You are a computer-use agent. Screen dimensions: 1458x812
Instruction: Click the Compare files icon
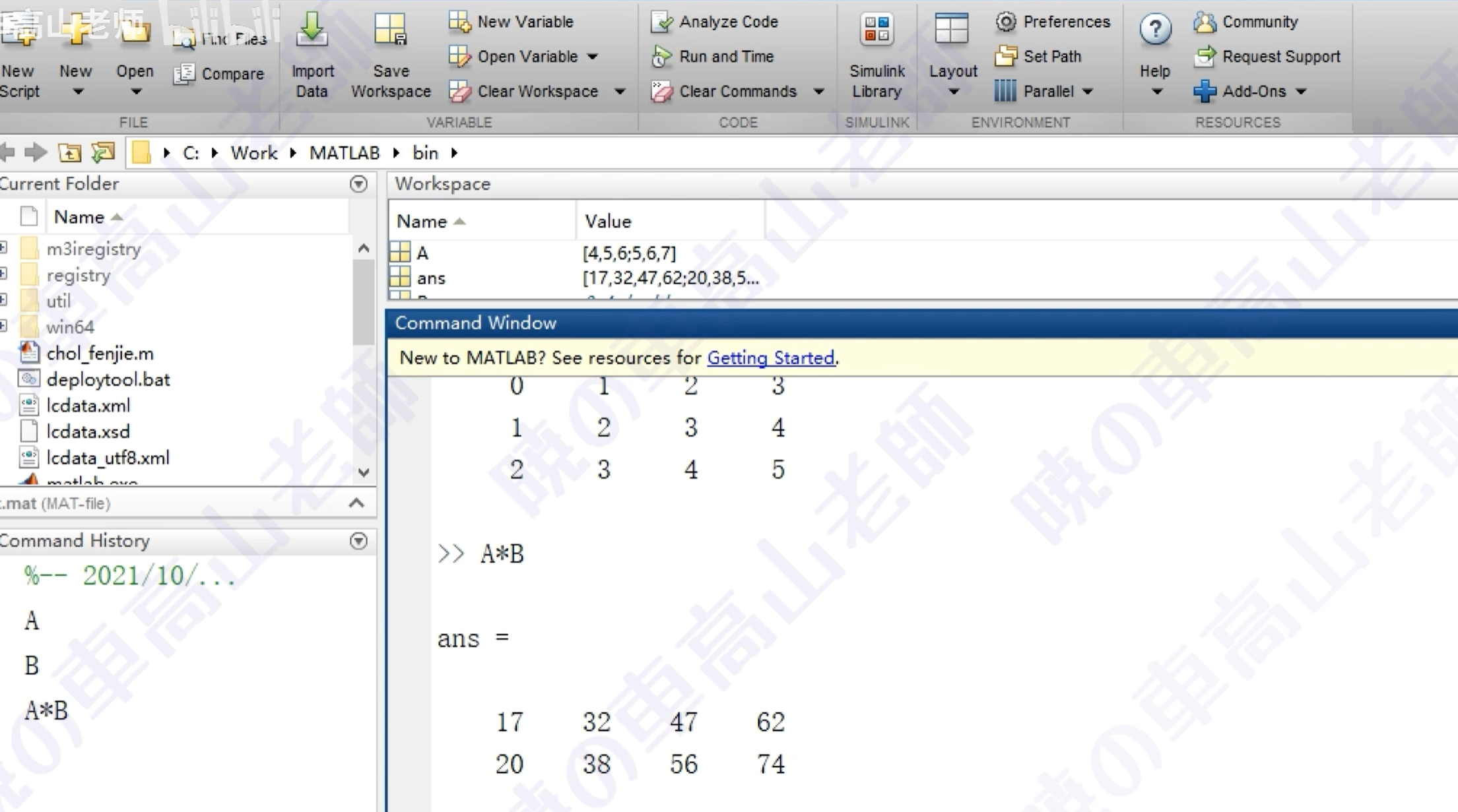tap(184, 74)
